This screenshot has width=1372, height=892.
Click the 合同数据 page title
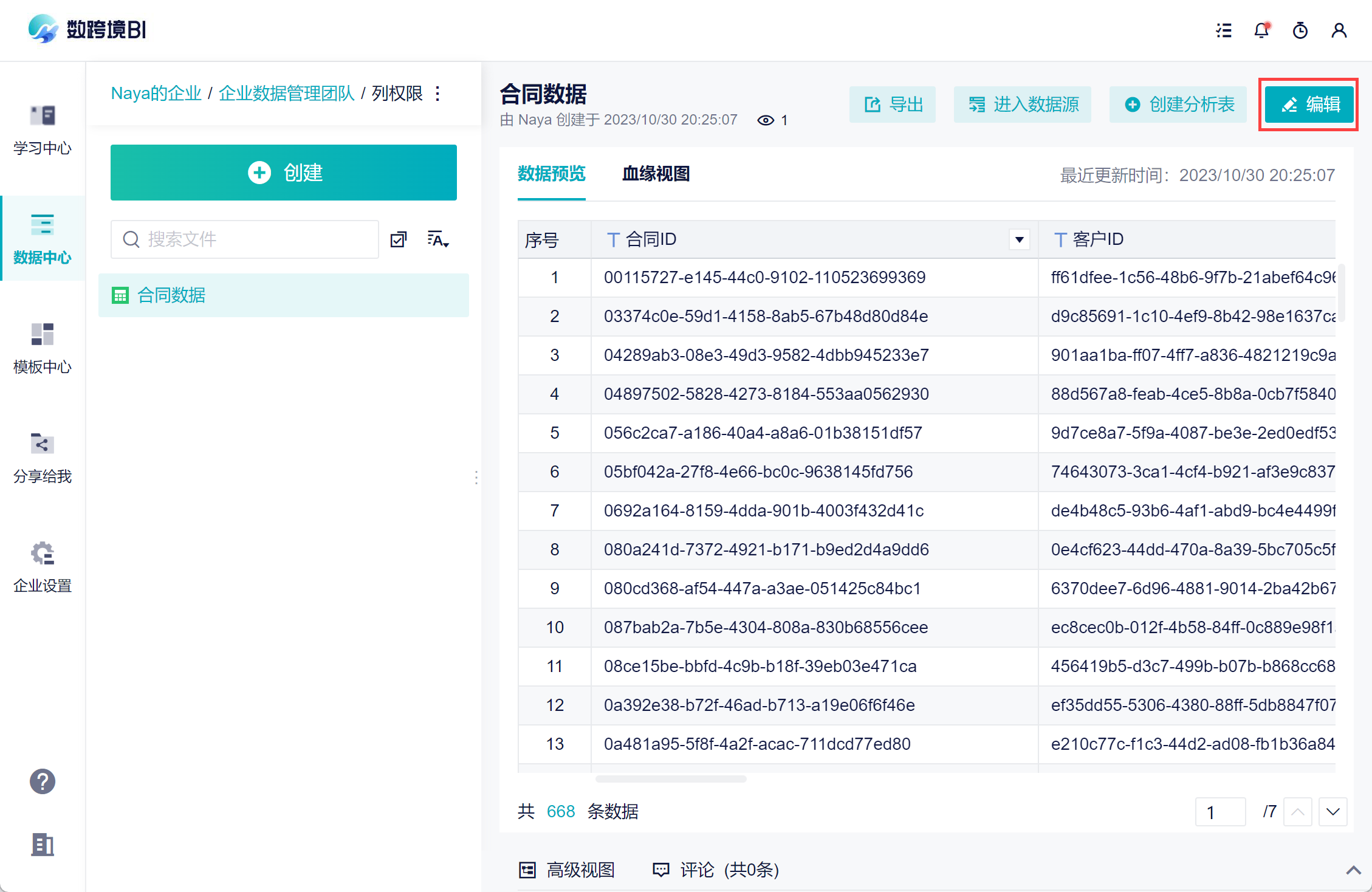543,94
